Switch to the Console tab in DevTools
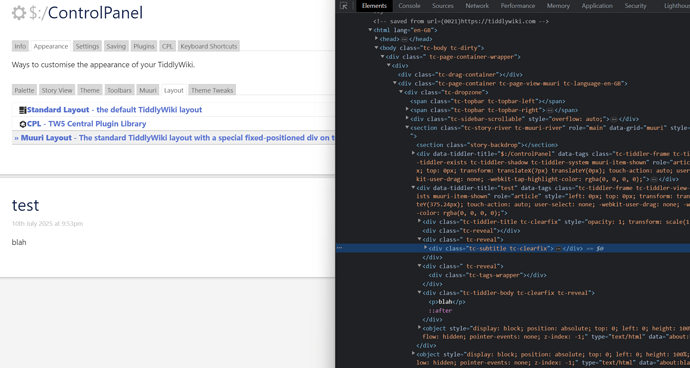 pyautogui.click(x=409, y=6)
